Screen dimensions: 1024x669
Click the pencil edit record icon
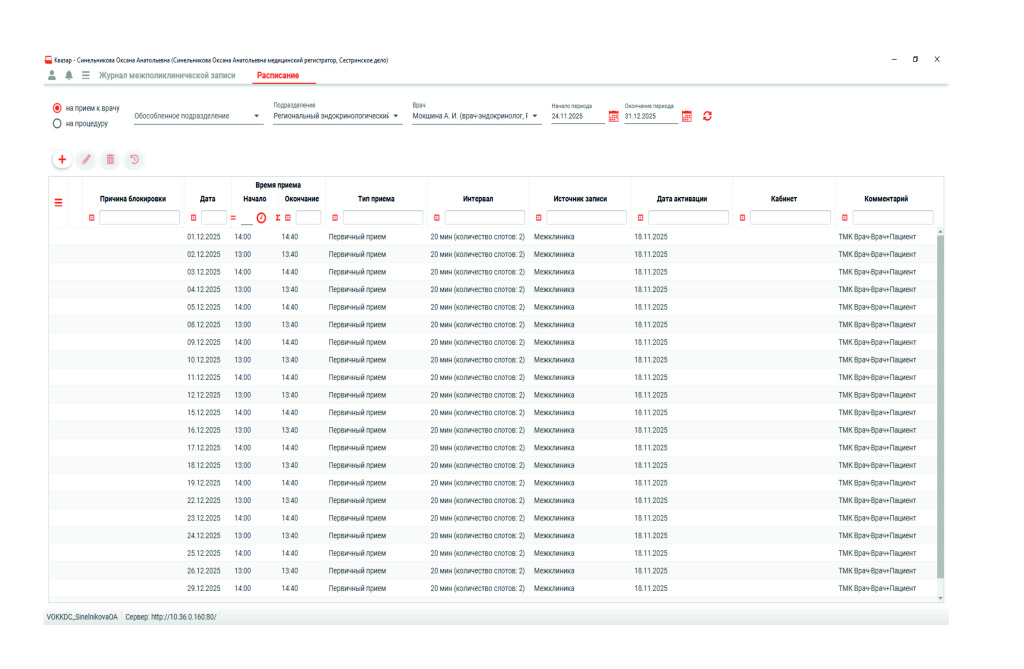point(86,159)
